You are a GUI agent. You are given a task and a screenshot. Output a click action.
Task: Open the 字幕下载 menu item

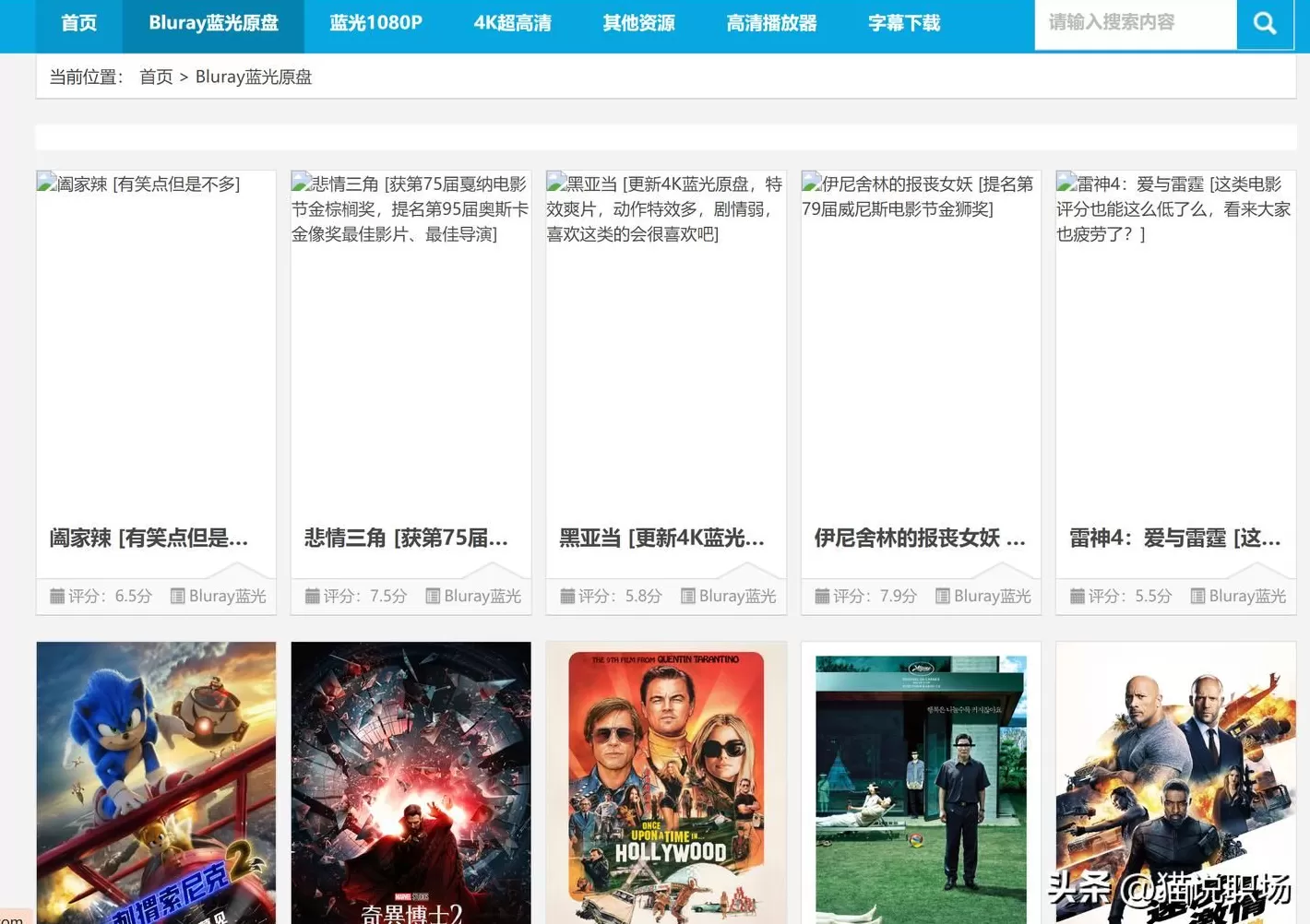[x=904, y=23]
